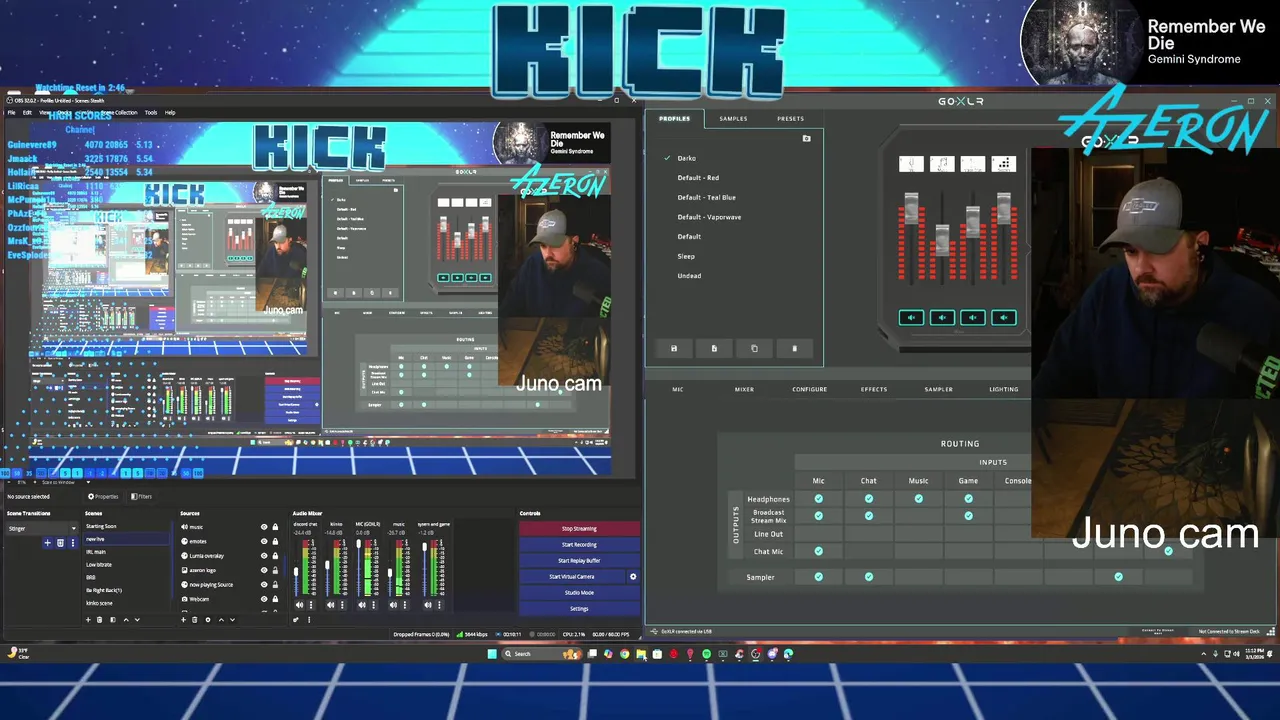The height and width of the screenshot is (720, 1280).
Task: Open the Help menu in OBS
Action: (170, 112)
